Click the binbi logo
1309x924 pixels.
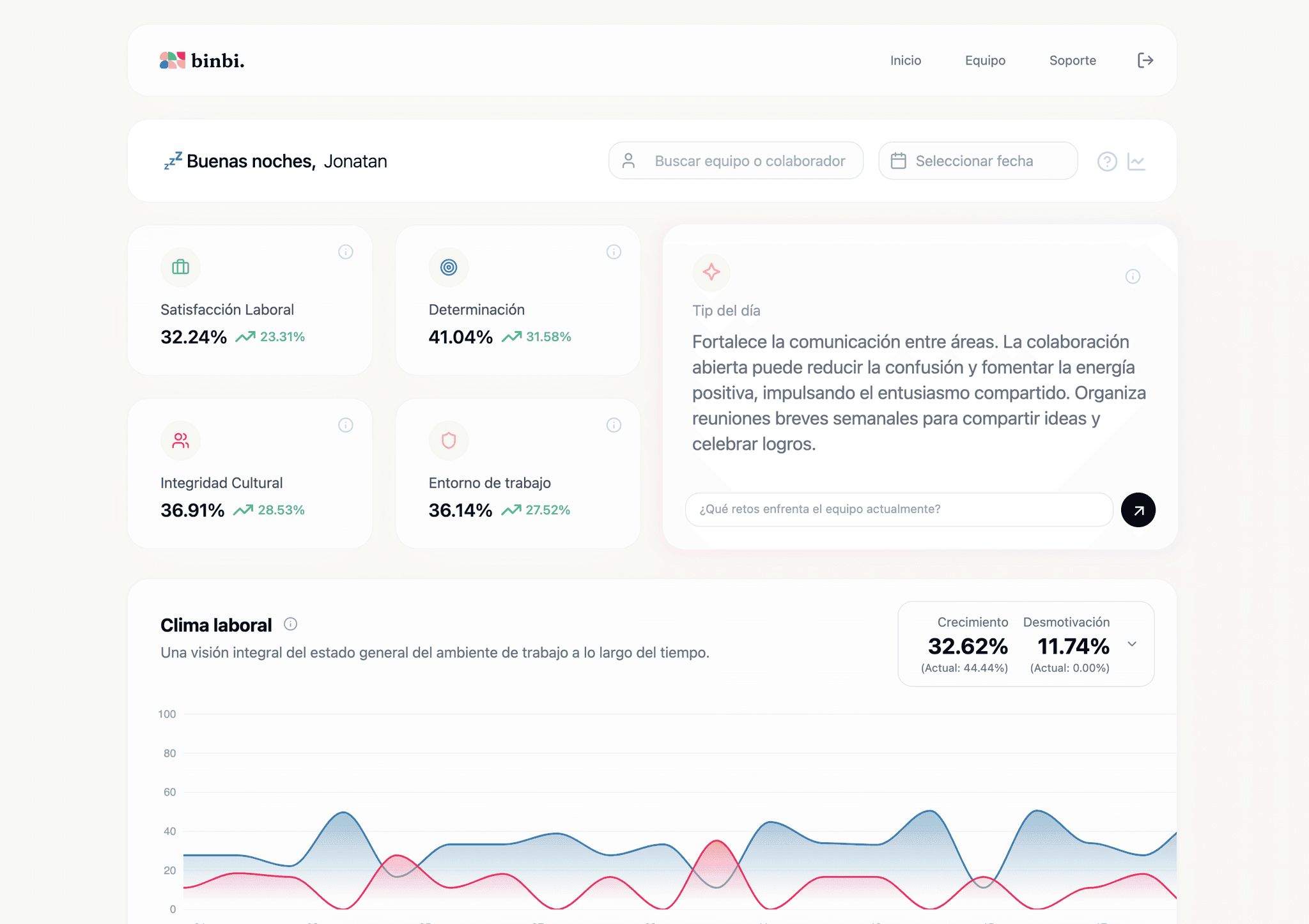202,61
